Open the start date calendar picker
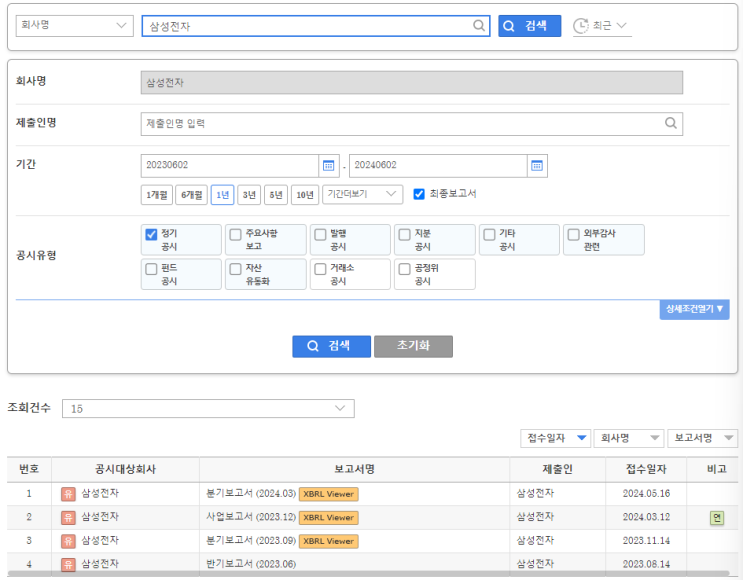 pyautogui.click(x=328, y=166)
